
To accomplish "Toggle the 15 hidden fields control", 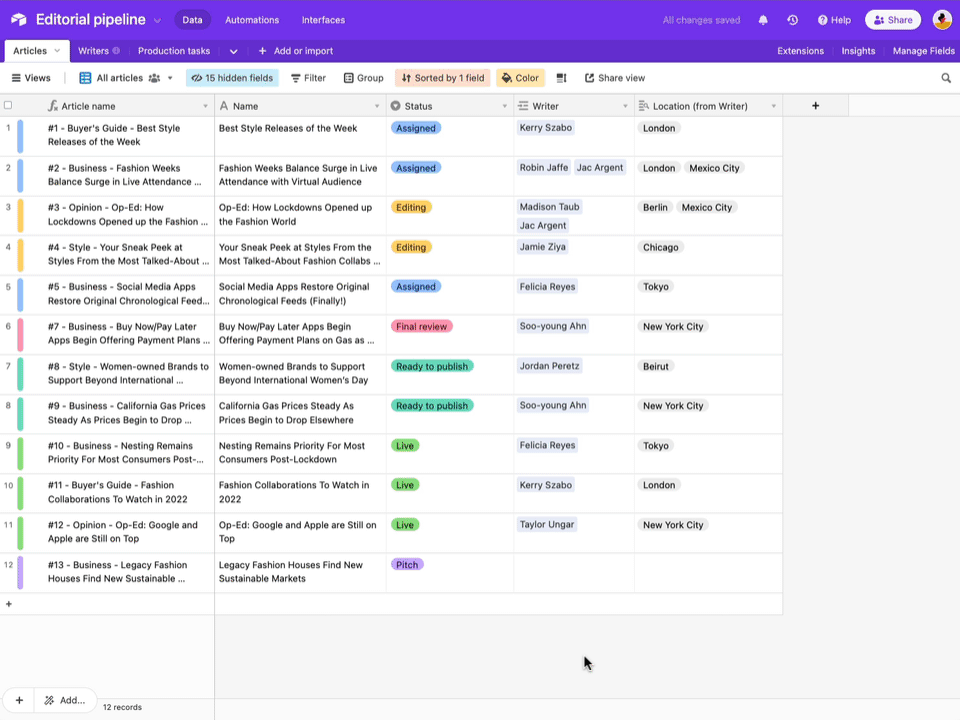I will (231, 77).
